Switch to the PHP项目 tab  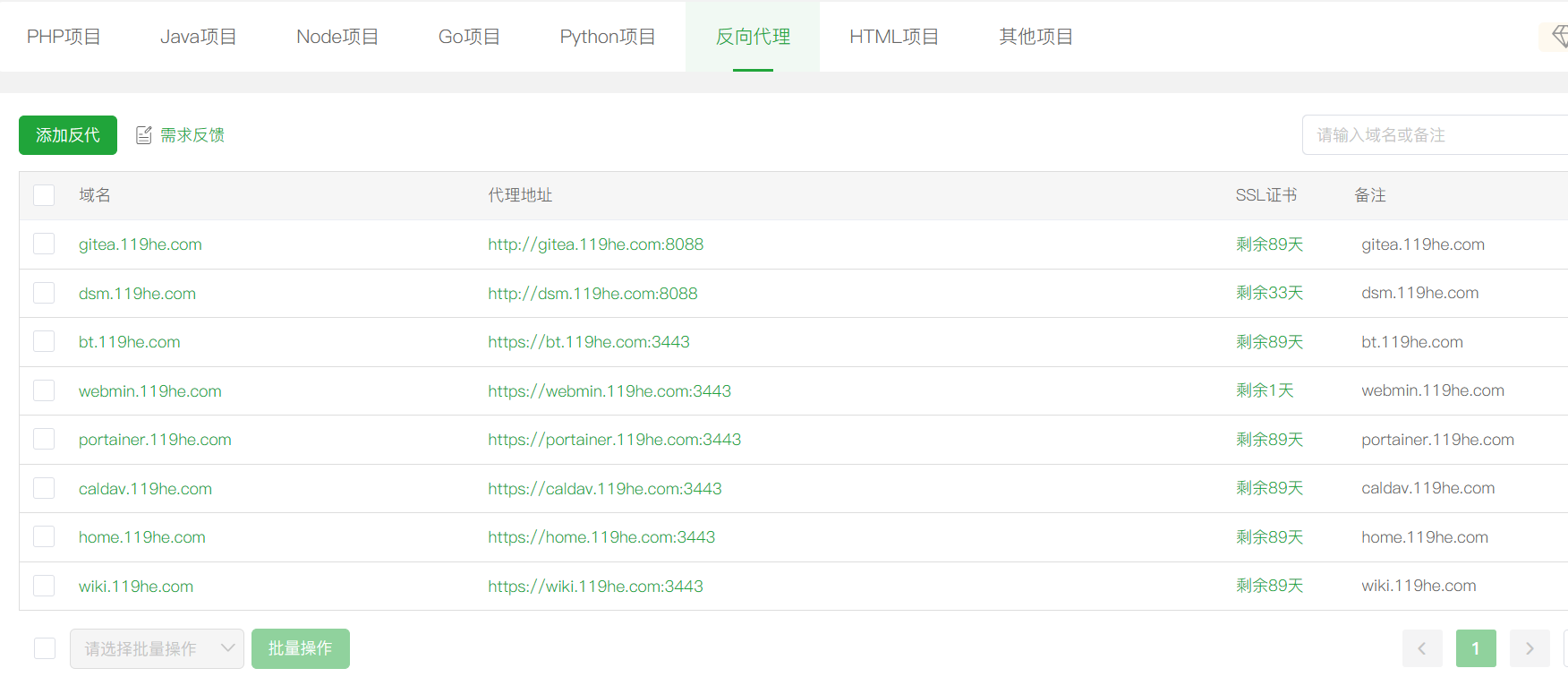[x=64, y=37]
